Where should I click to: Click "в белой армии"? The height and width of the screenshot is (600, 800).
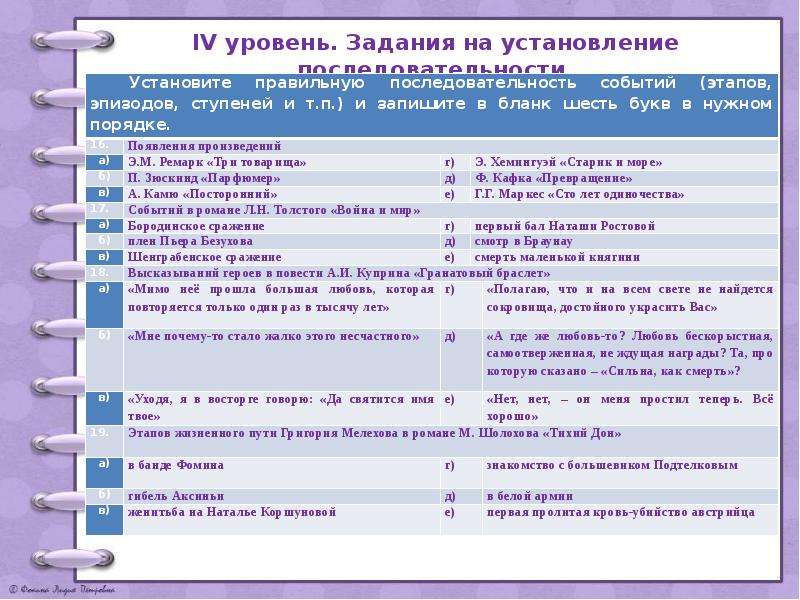[530, 496]
